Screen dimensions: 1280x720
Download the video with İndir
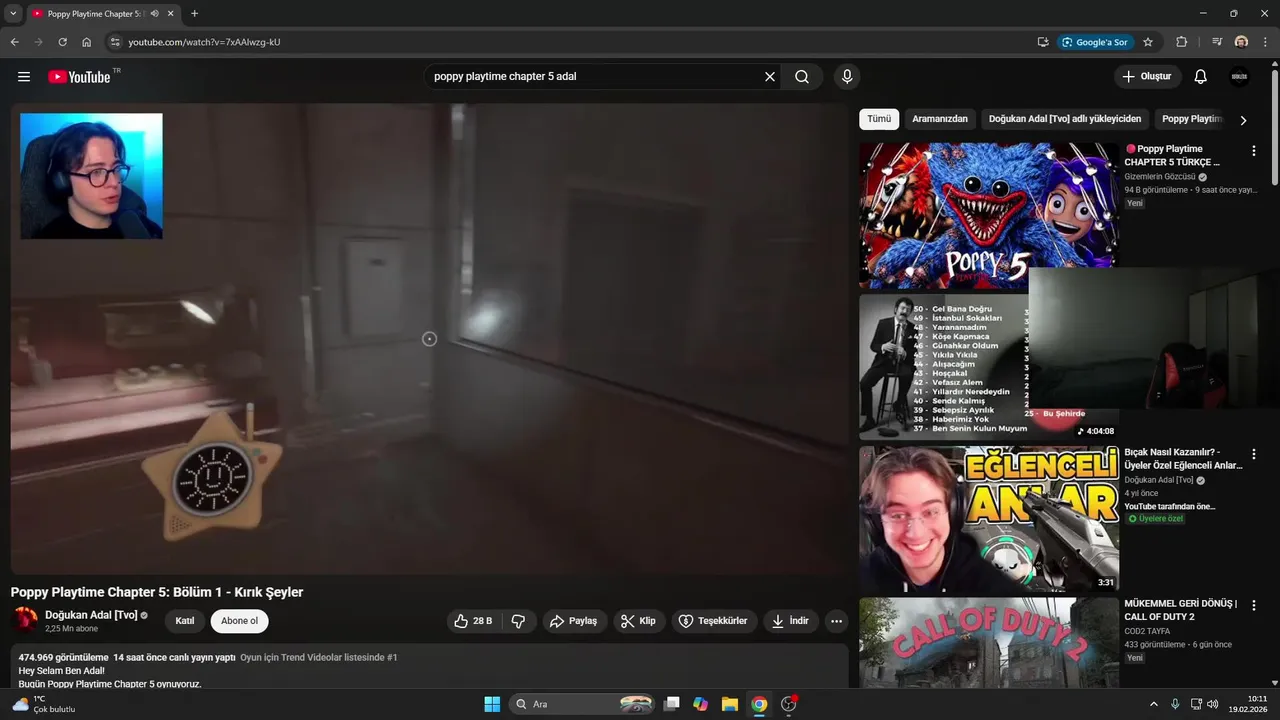click(791, 621)
